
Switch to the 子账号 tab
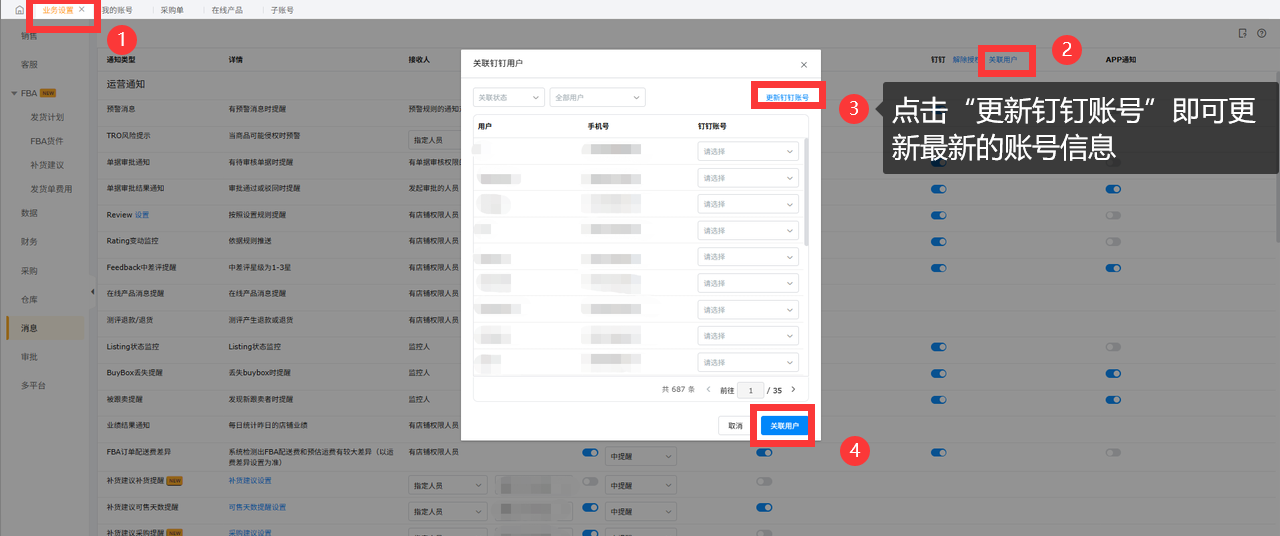pyautogui.click(x=282, y=9)
